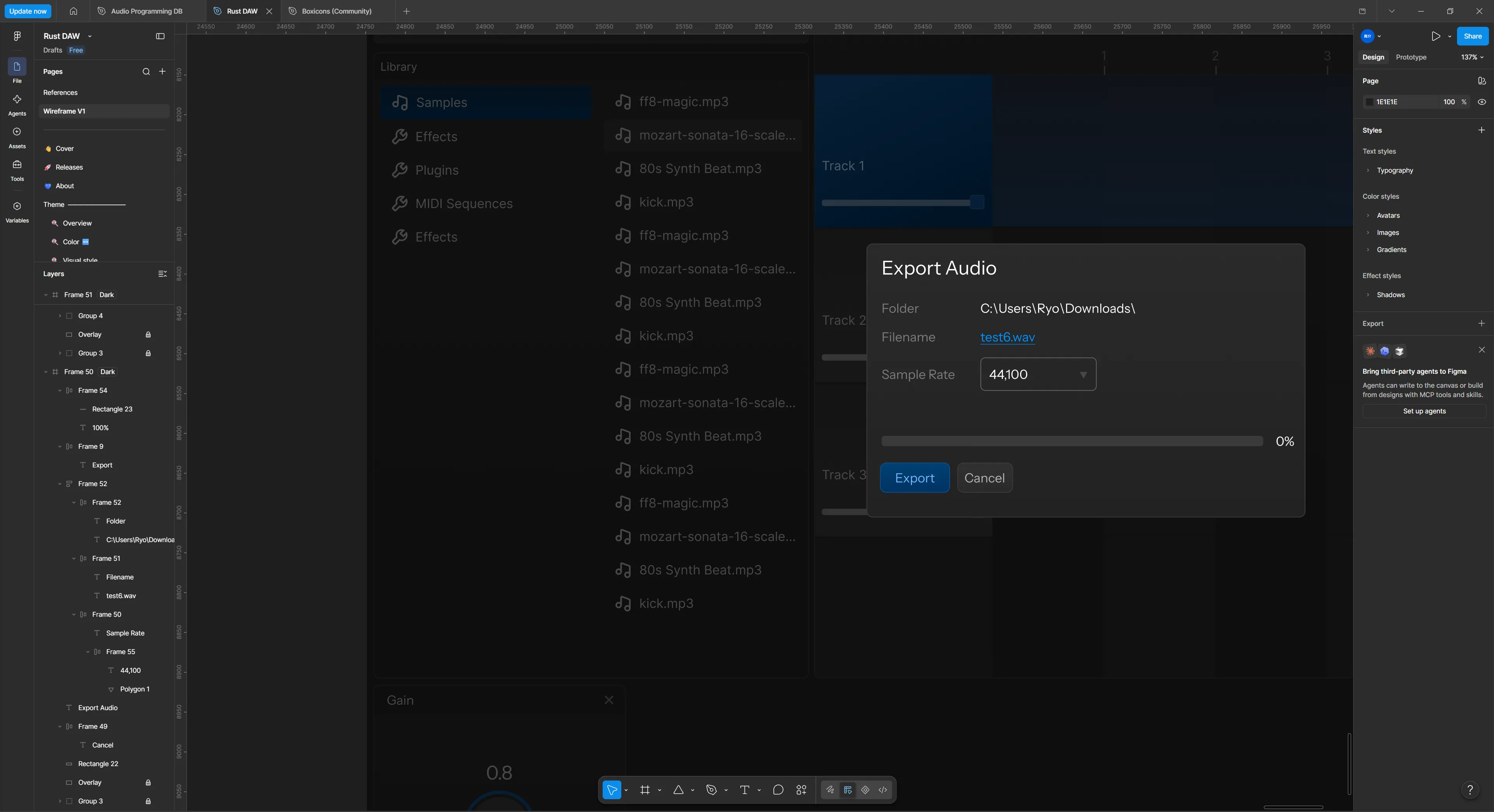Switch to Dev Mode code icon
The image size is (1494, 812).
click(x=883, y=789)
